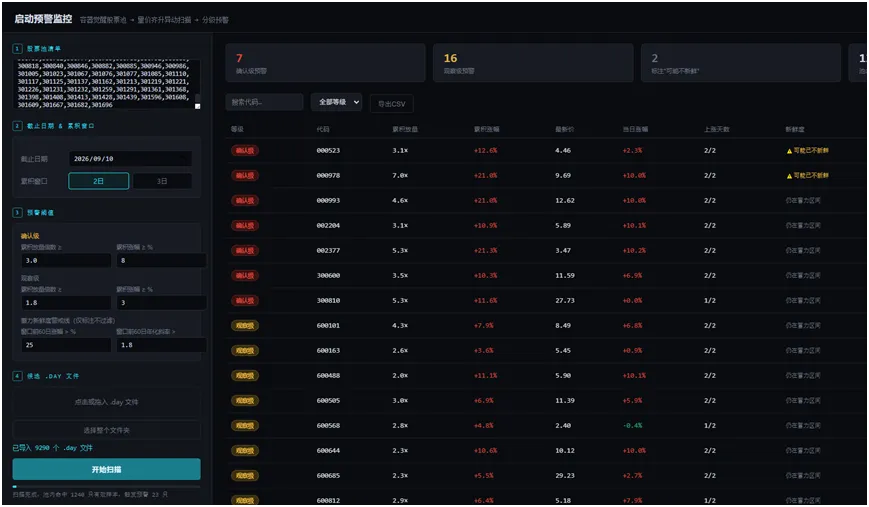Select the 2日 accumulation window option
The width and height of the screenshot is (869, 507).
click(99, 181)
